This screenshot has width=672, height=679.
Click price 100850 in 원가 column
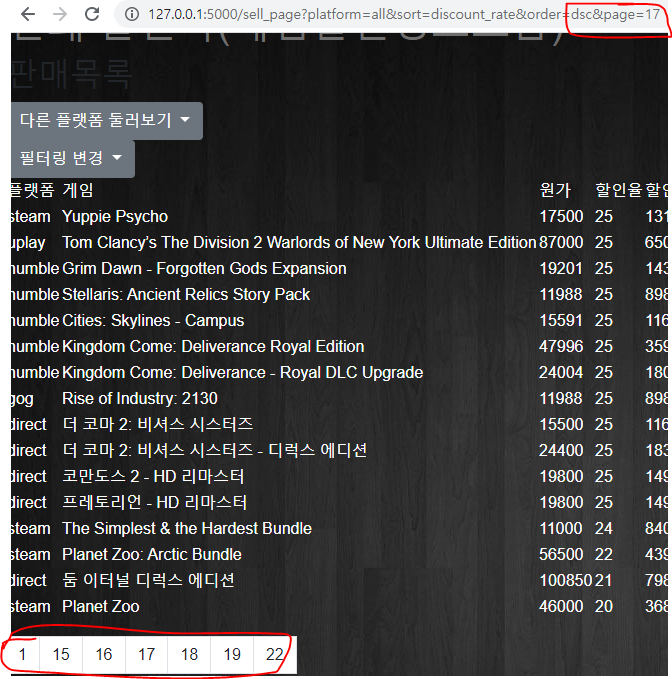pos(565,580)
